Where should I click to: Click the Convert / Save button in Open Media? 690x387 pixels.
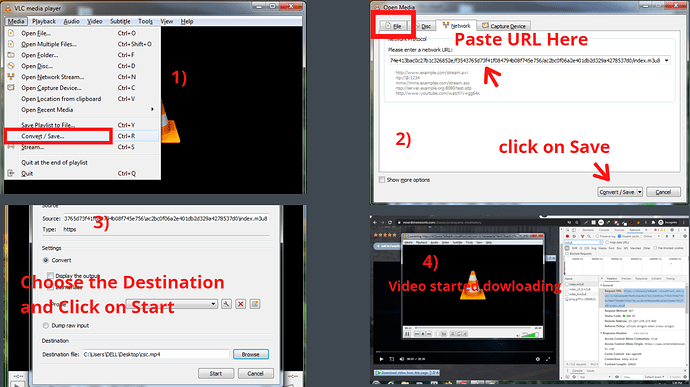[617, 192]
